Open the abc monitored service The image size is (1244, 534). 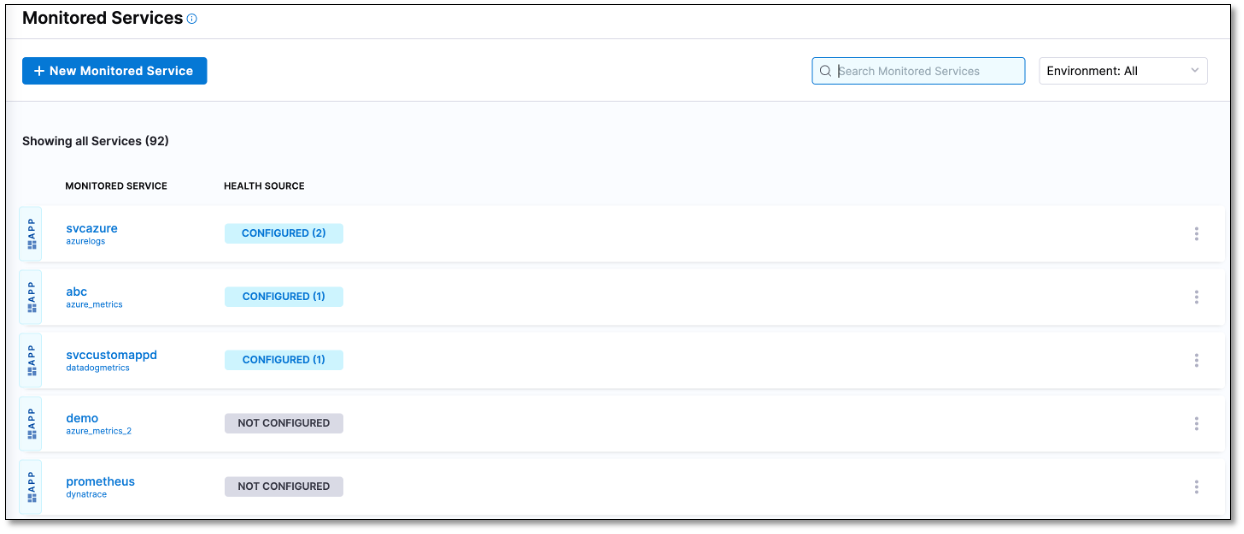point(77,291)
